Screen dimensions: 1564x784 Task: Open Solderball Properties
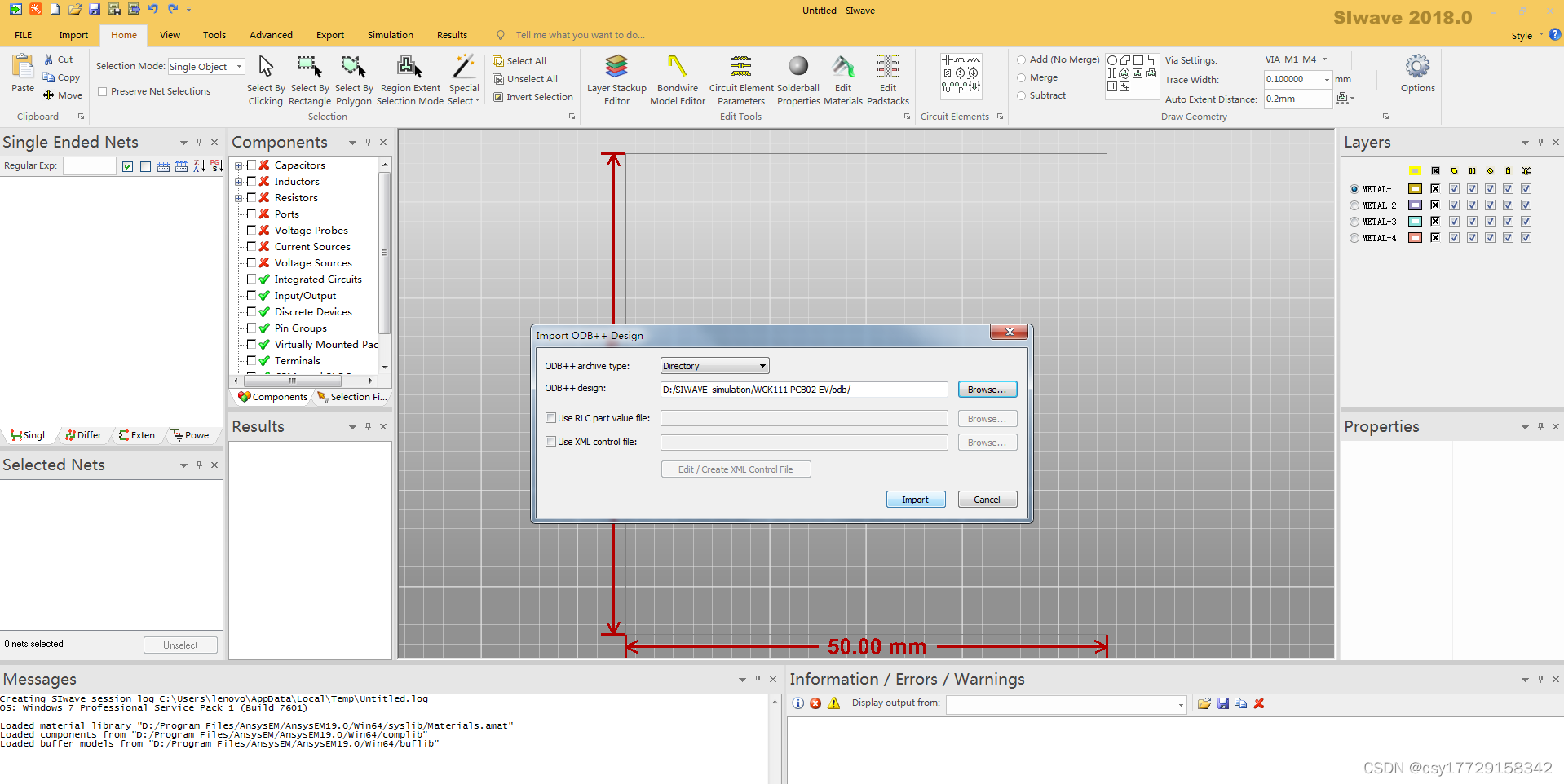(798, 80)
